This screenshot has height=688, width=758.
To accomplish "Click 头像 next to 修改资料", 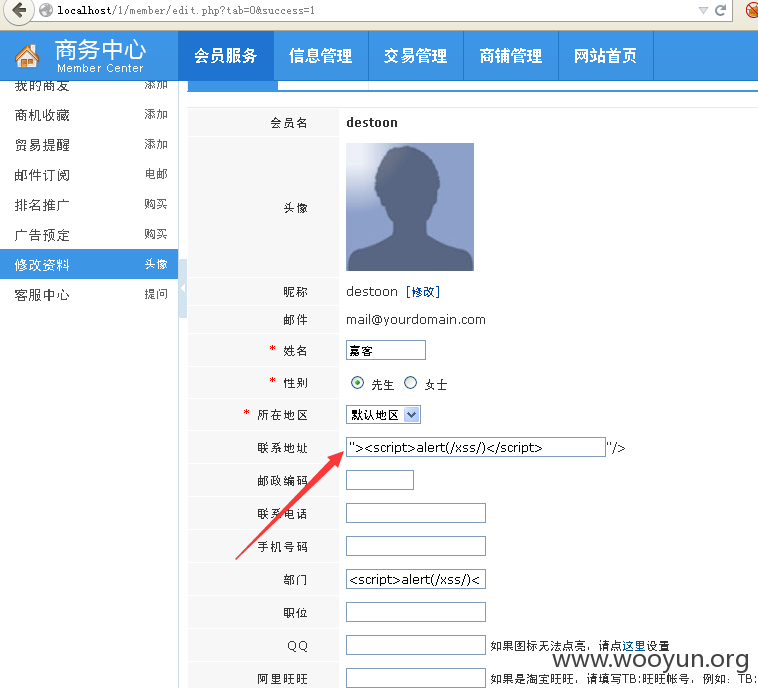I will [156, 264].
